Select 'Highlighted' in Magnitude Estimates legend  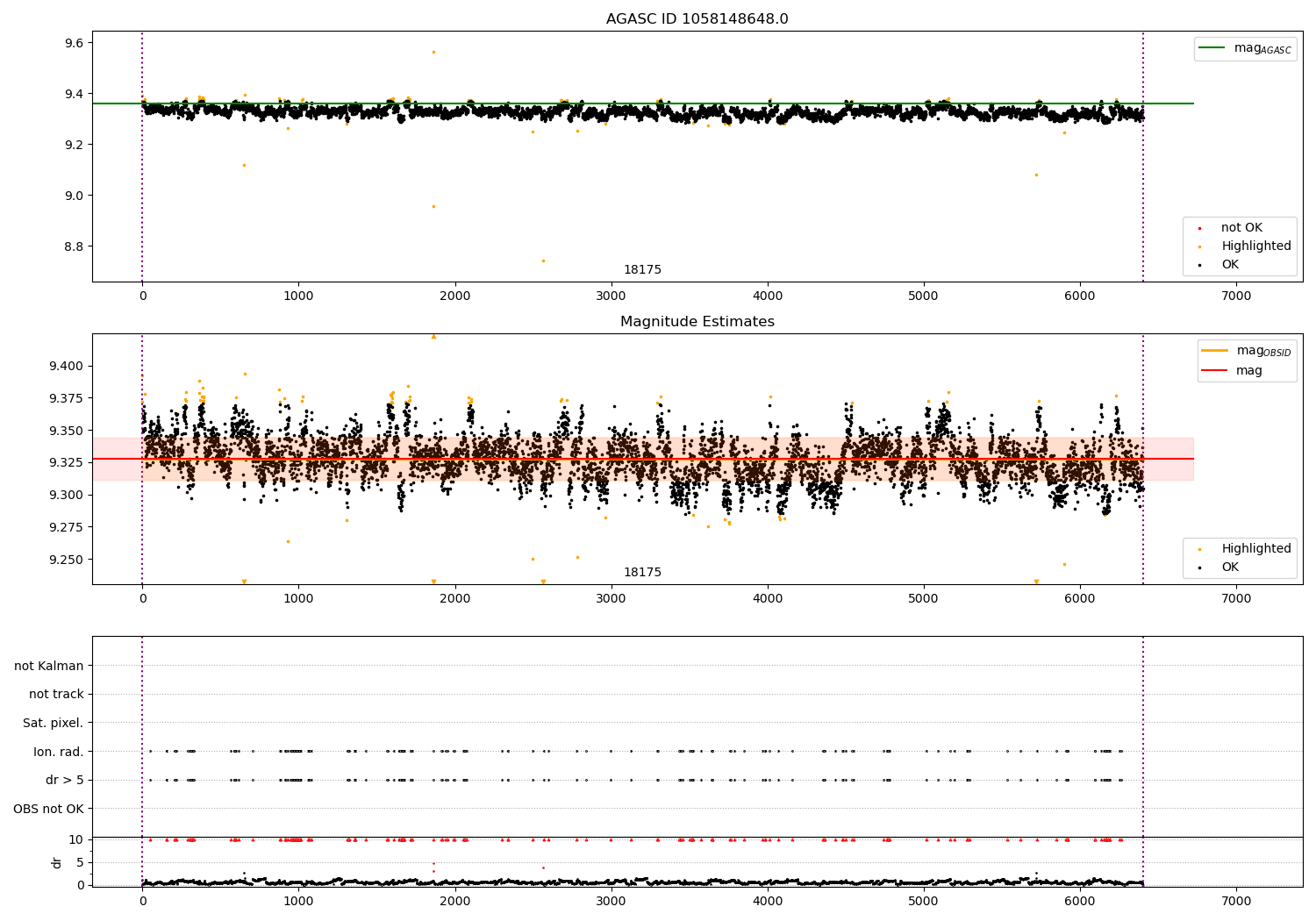[1256, 549]
